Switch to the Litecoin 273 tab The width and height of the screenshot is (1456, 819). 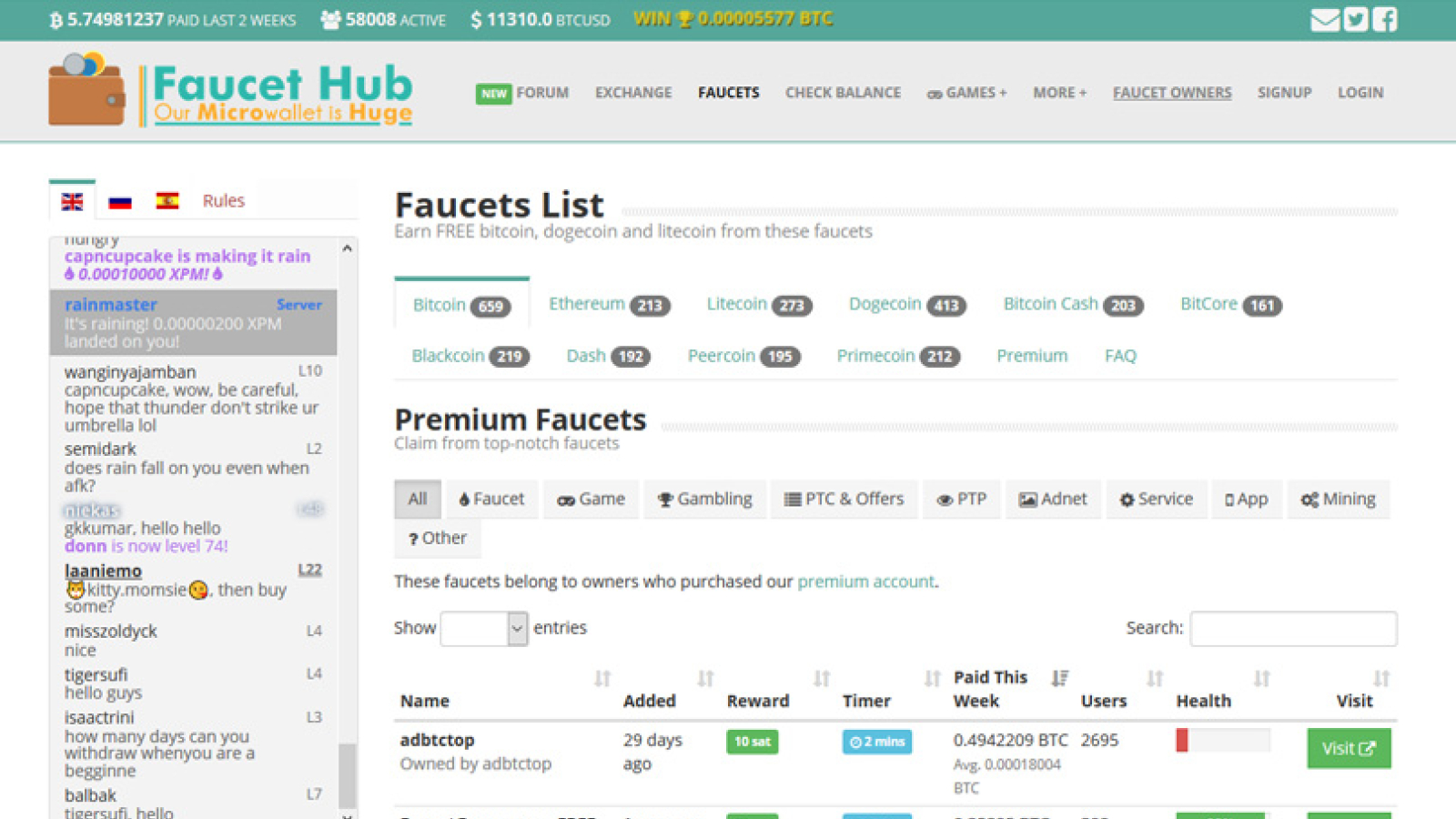point(759,305)
